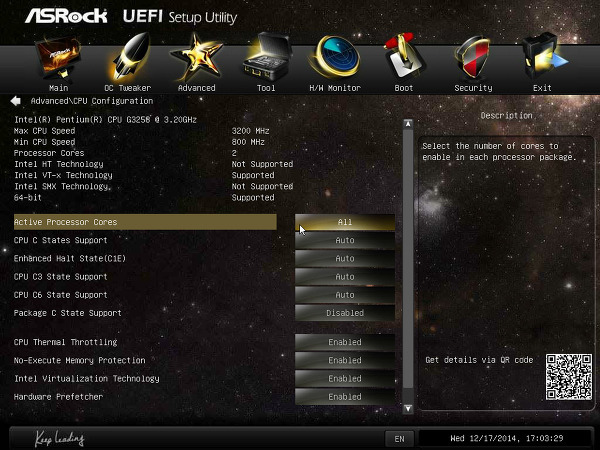Open the Boot joystick icon

(x=404, y=57)
